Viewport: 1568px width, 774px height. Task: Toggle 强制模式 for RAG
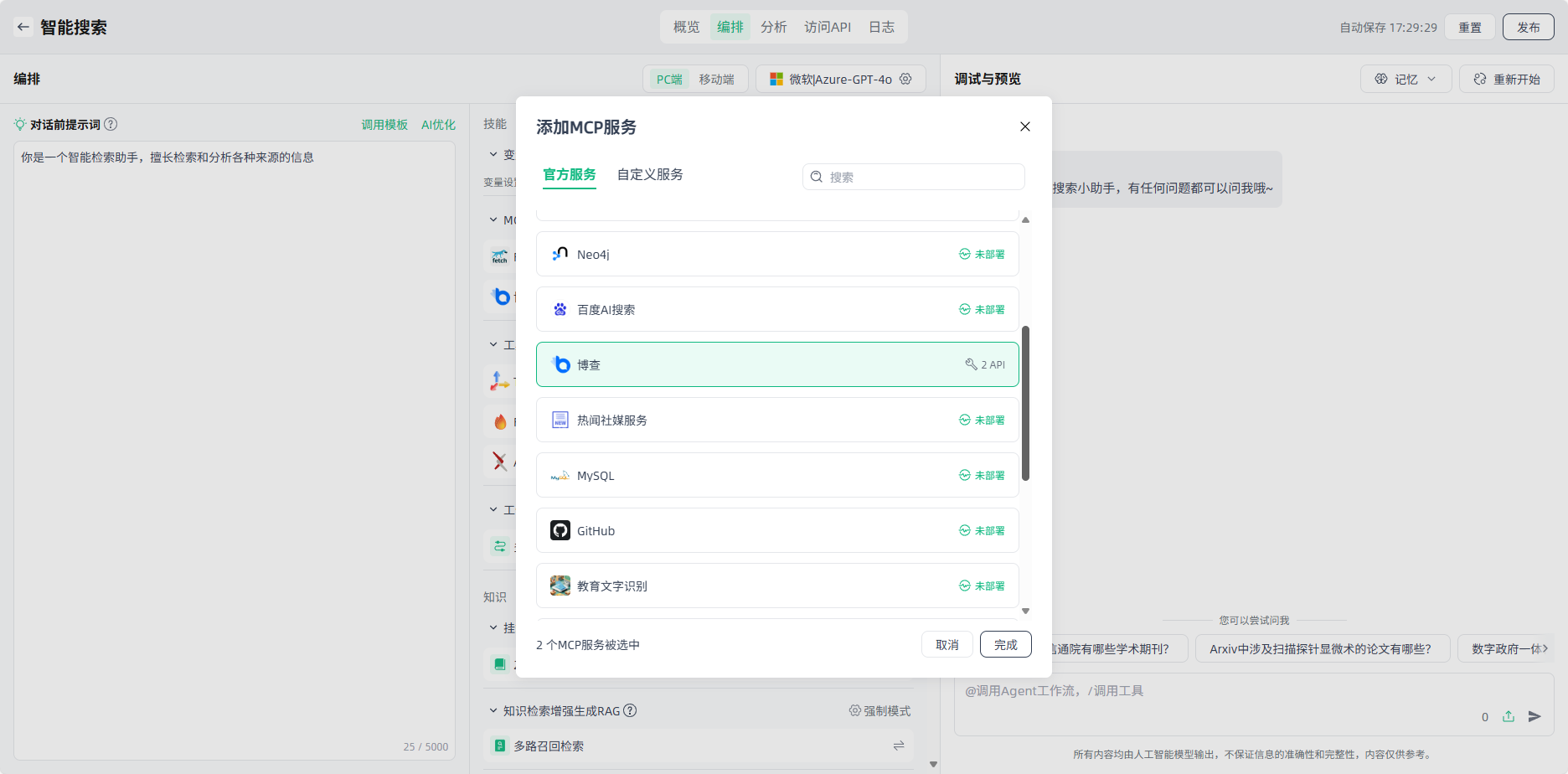click(x=879, y=710)
